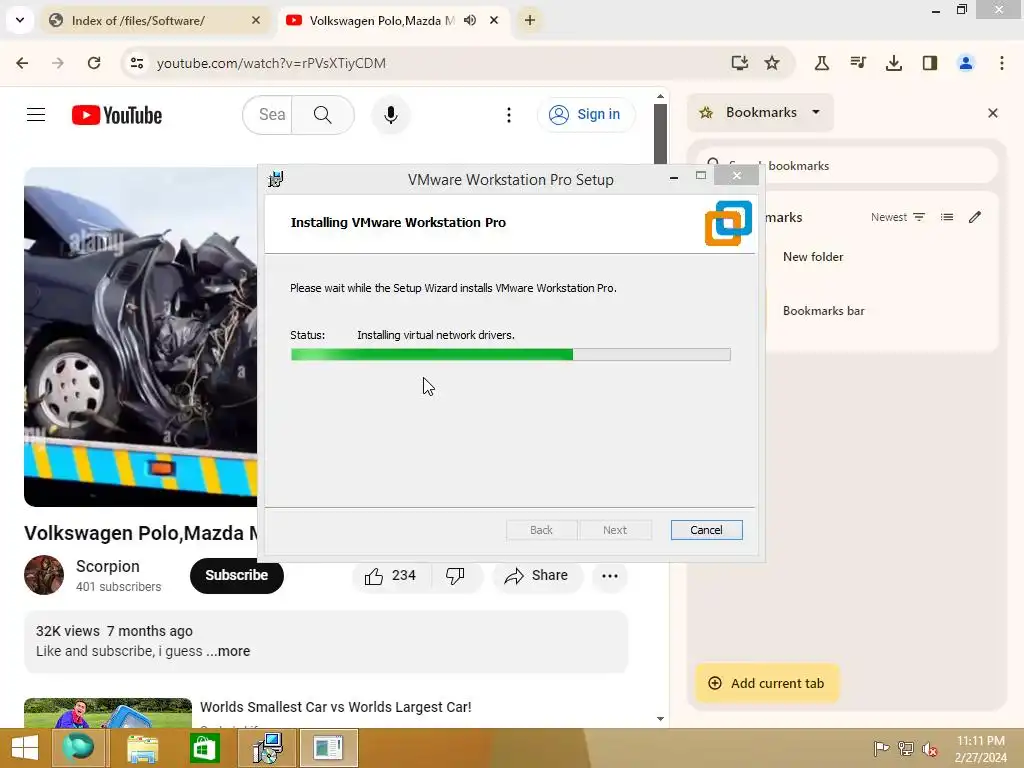Open Newest sort order dropdown

(x=898, y=217)
